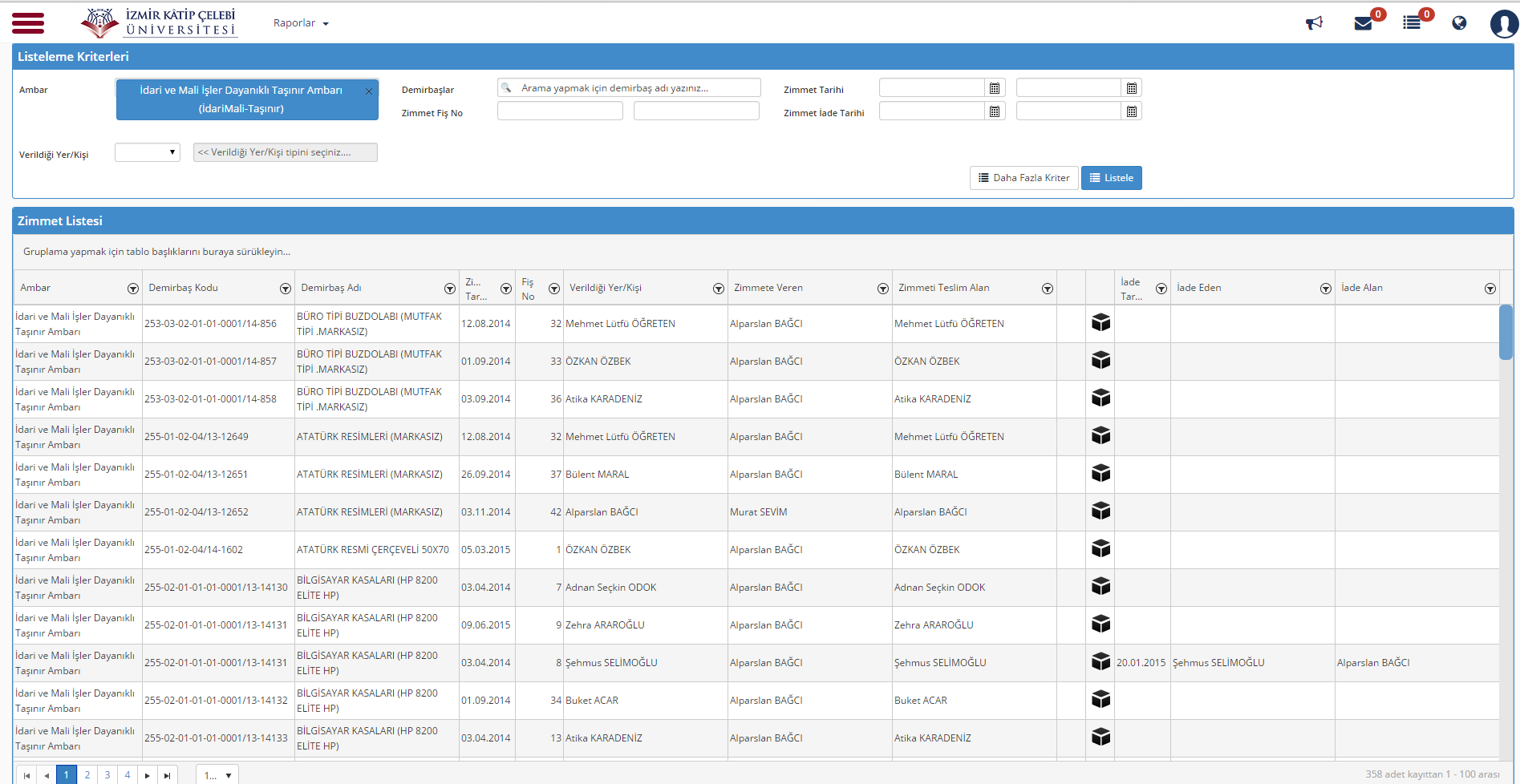Screen dimensions: 1520x784
Task: Click box icon in the Zehra ARAROĞLU row
Action: [x=1100, y=624]
